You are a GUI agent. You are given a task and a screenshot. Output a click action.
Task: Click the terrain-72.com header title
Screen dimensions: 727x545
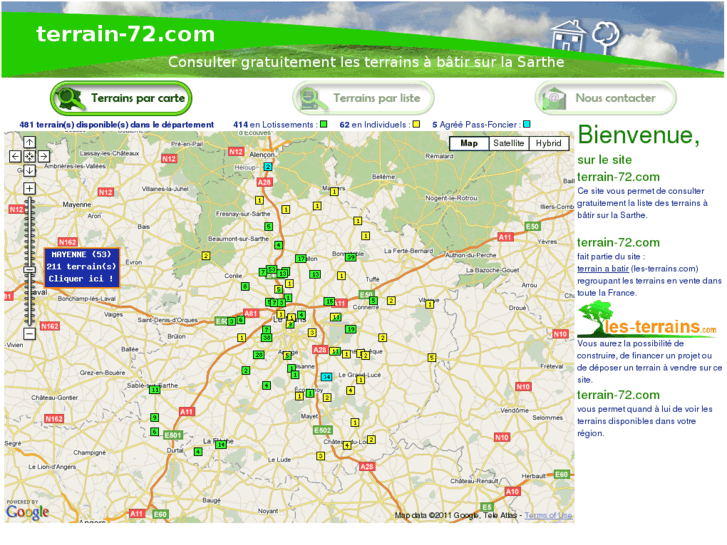126,34
